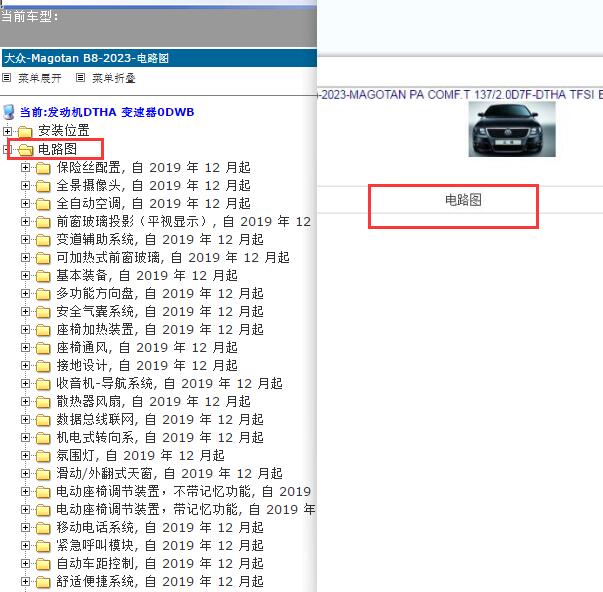Screen dimensions: 603x592
Task: Click the 全自动空调 folder icon
Action: point(43,204)
